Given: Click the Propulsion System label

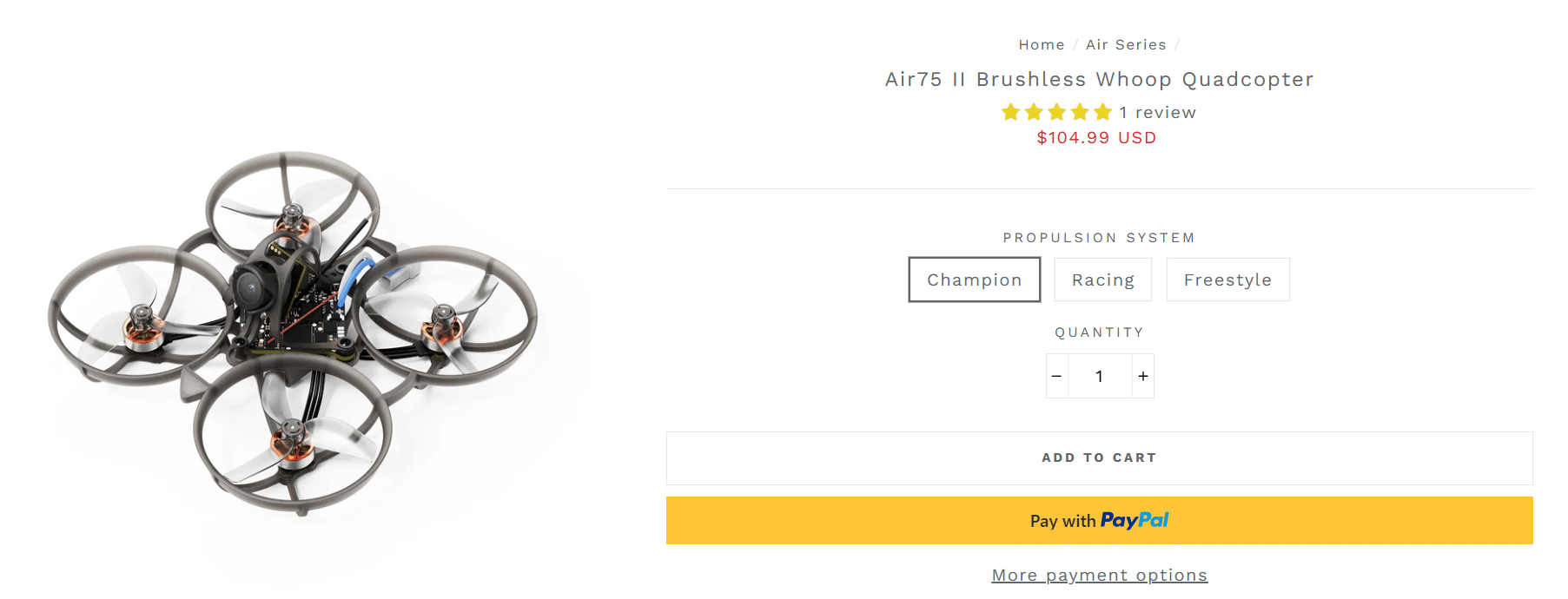Looking at the screenshot, I should pyautogui.click(x=1099, y=238).
